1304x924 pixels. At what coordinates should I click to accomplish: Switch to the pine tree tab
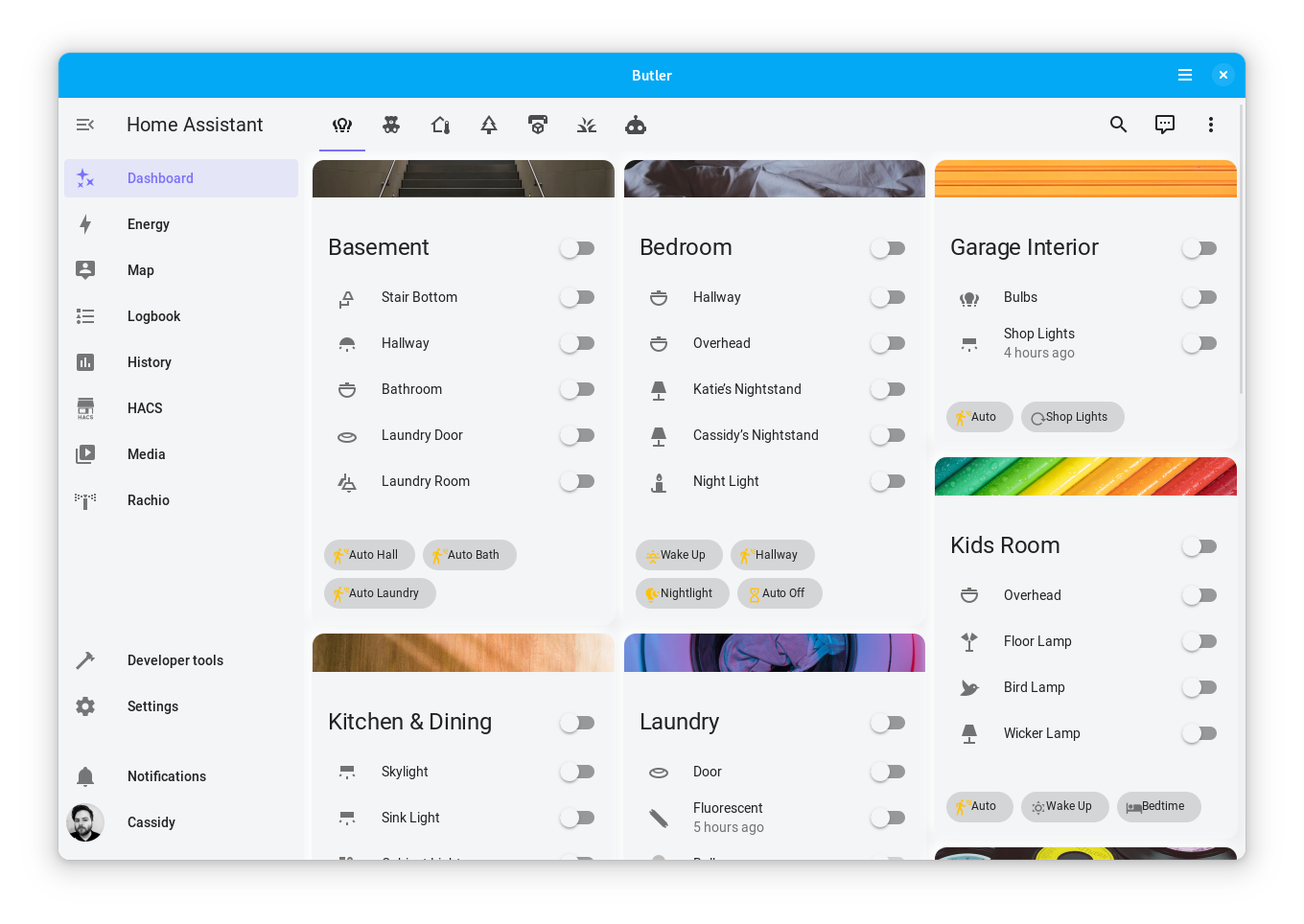(x=489, y=125)
